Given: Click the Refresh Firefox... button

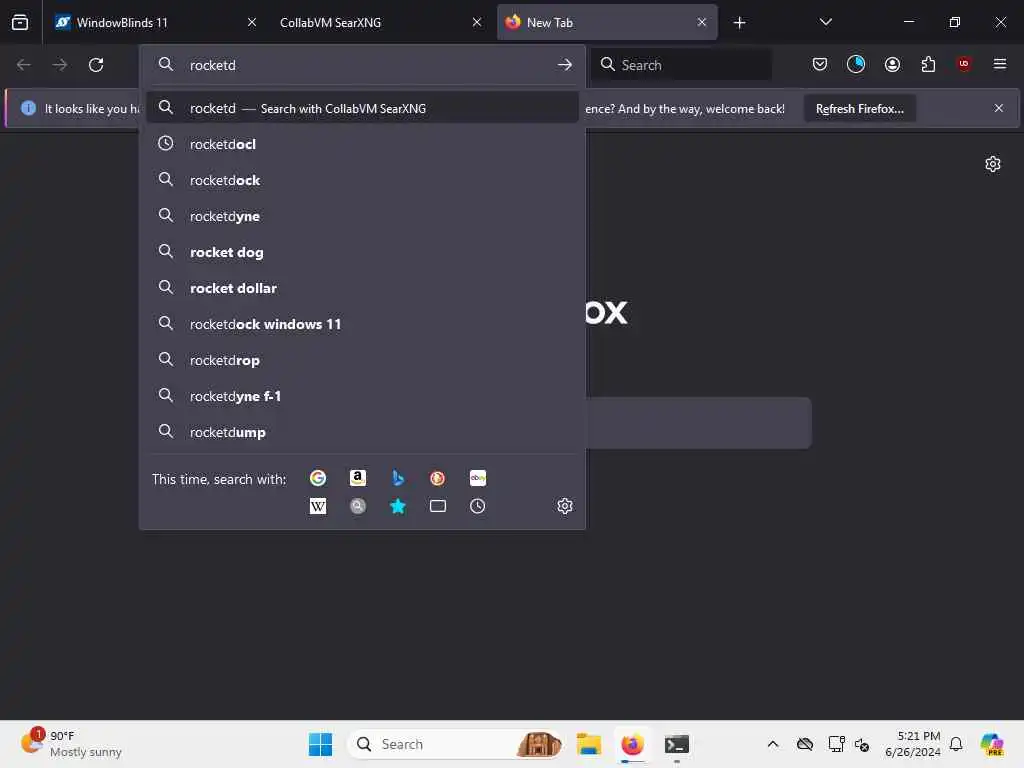Looking at the screenshot, I should [x=859, y=108].
